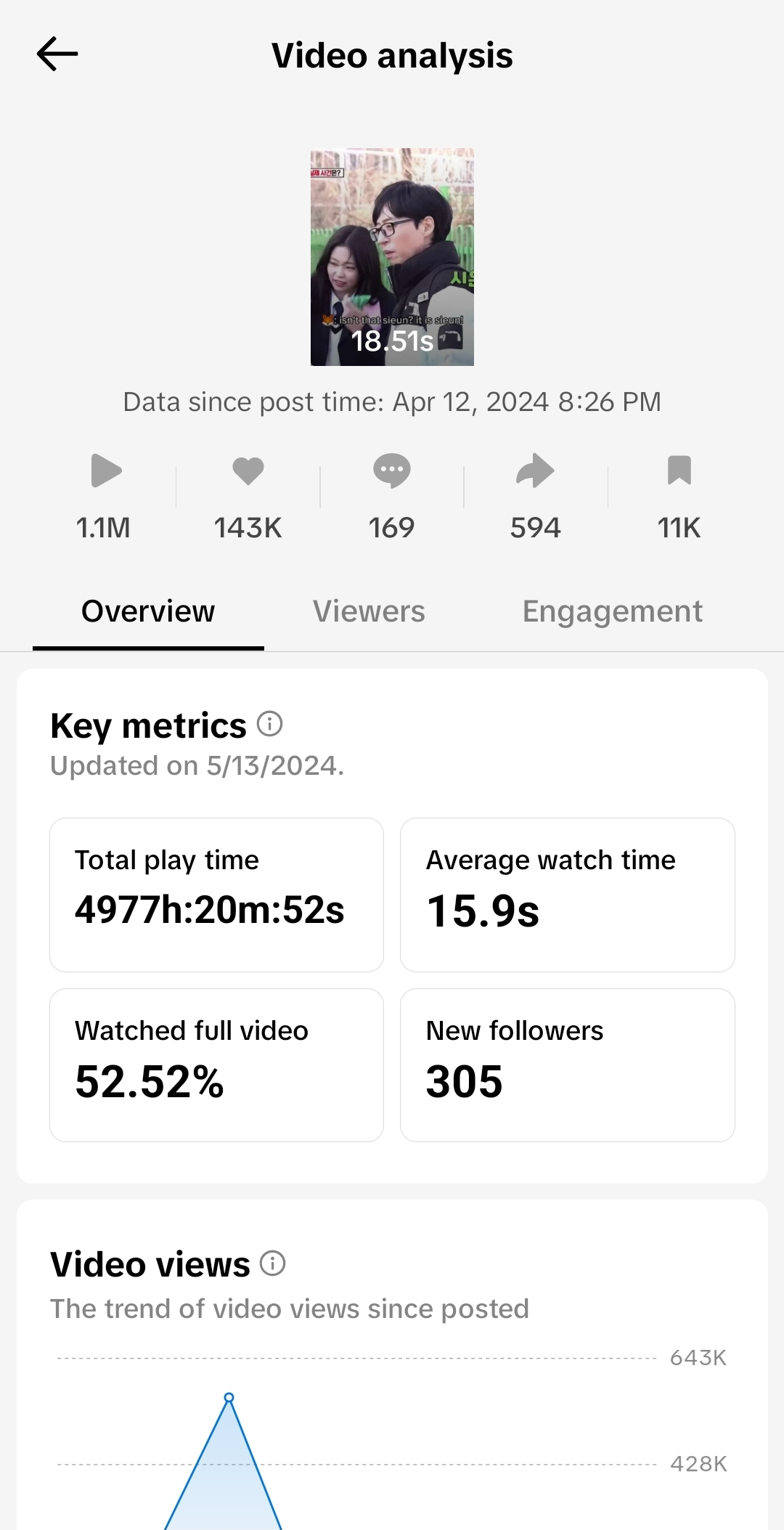
Task: Tap the heart likes icon
Action: 248,471
